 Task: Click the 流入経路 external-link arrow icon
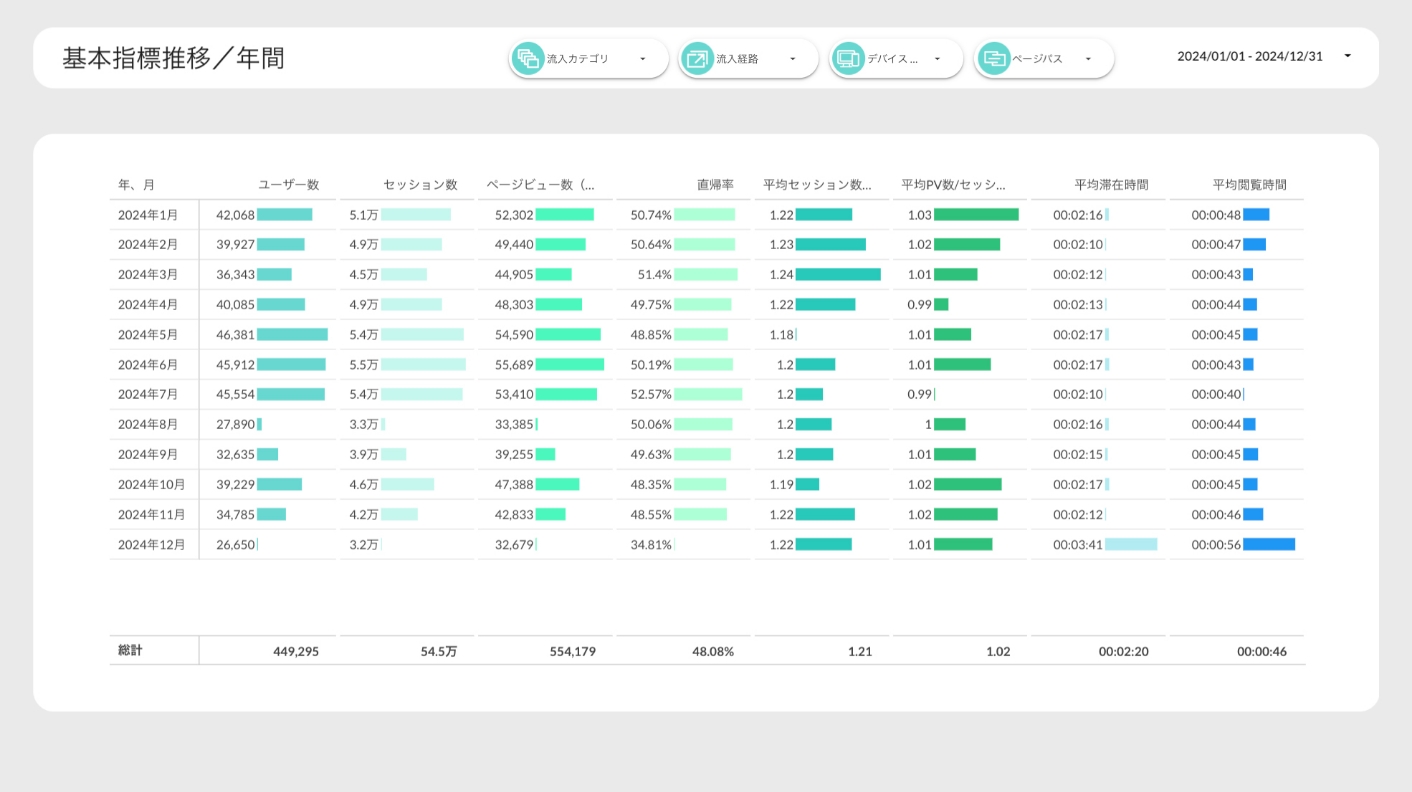(696, 59)
